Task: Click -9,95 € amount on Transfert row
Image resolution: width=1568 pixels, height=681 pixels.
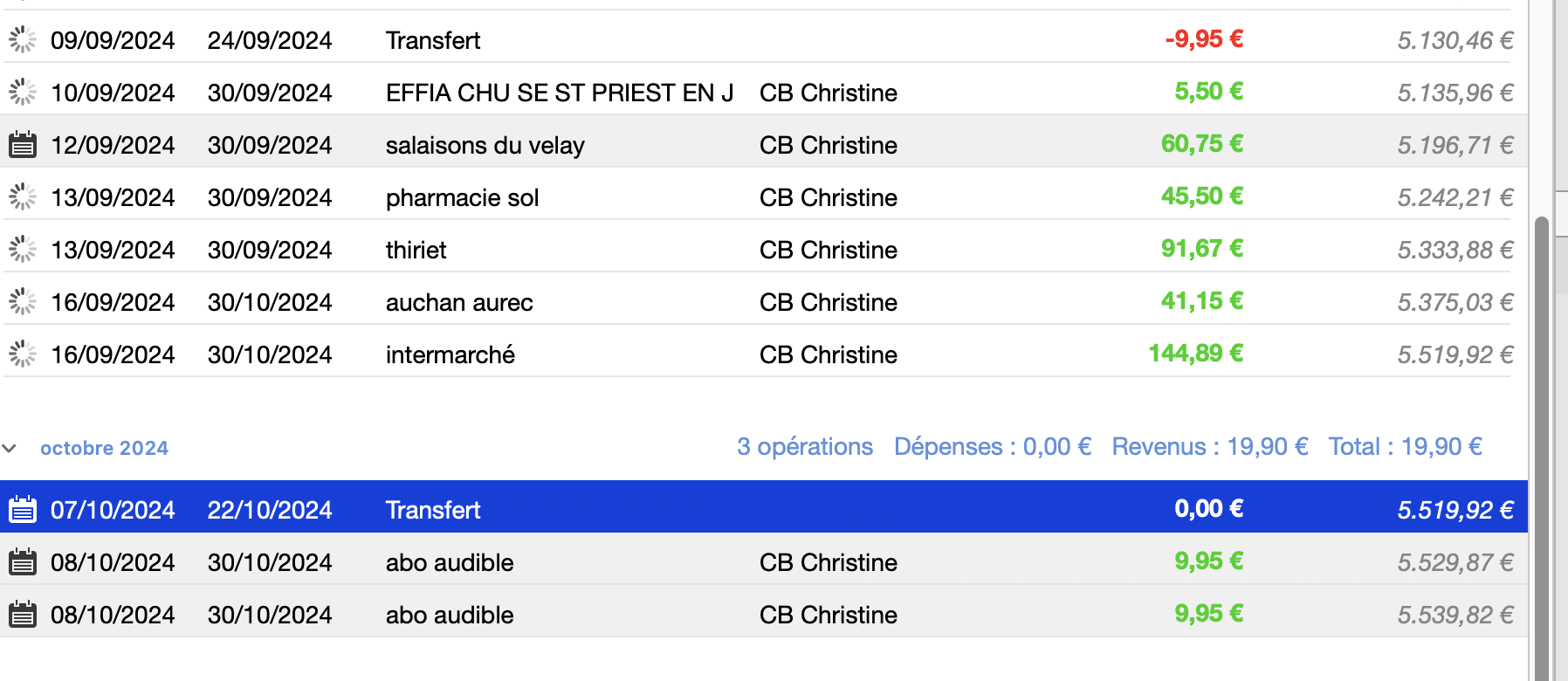Action: pos(1203,39)
